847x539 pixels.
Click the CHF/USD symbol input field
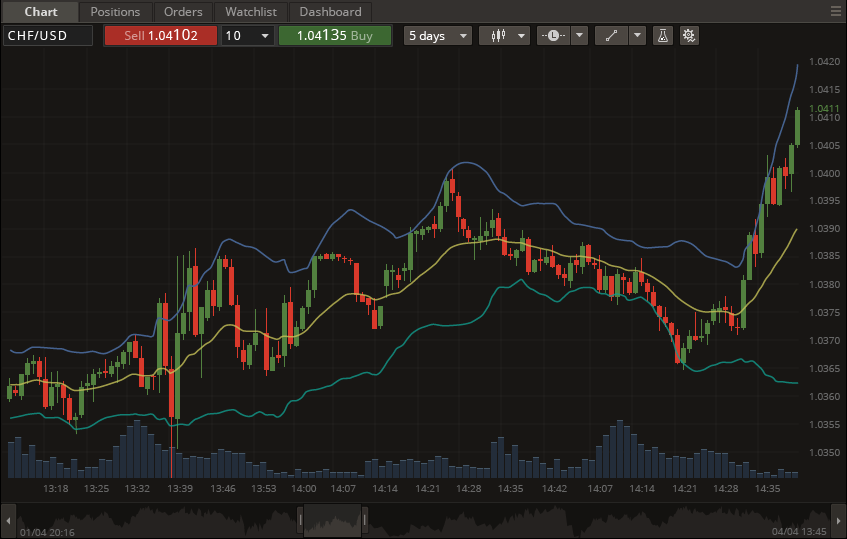[48, 36]
